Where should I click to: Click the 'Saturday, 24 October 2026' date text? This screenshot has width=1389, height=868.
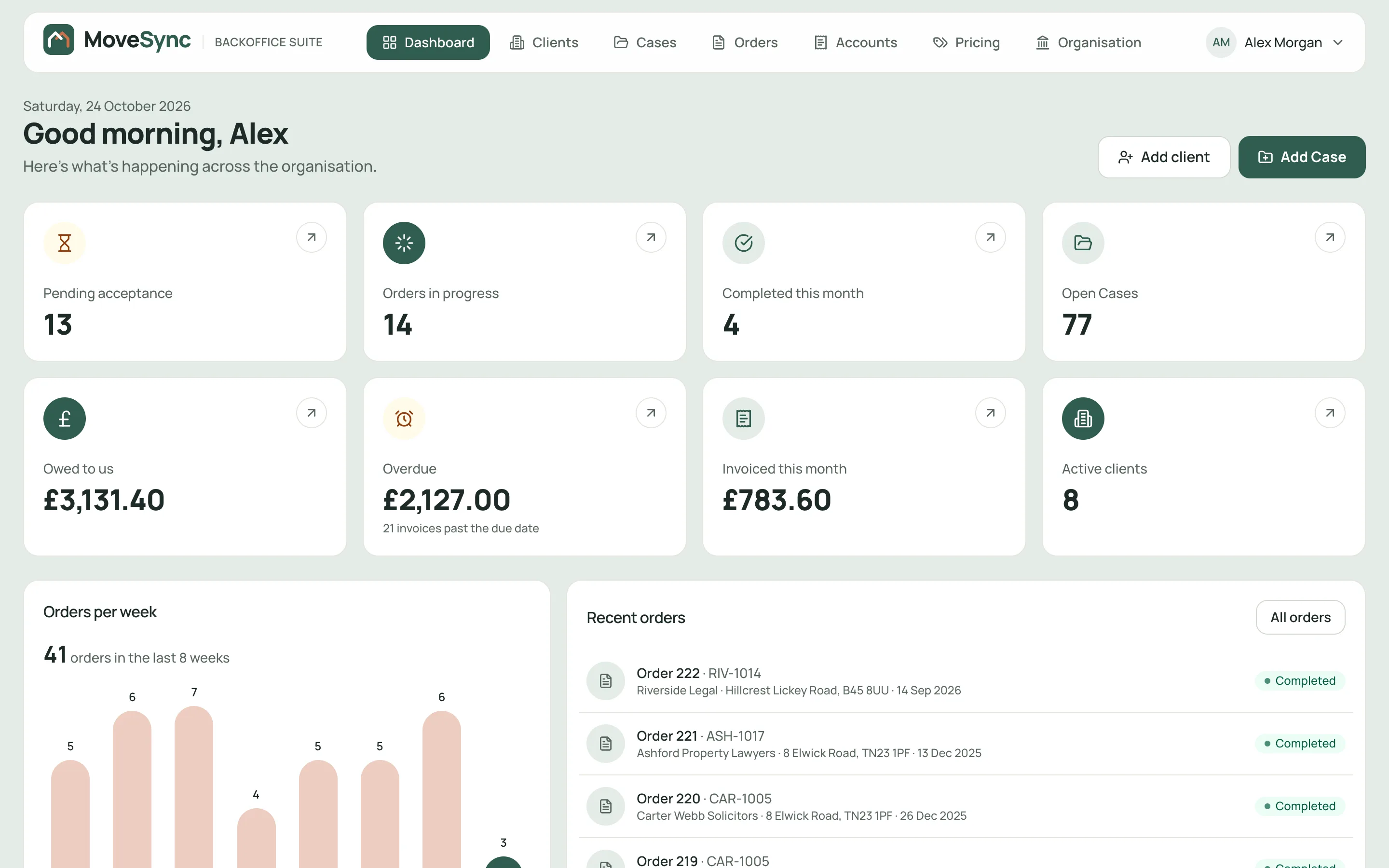pyautogui.click(x=107, y=106)
